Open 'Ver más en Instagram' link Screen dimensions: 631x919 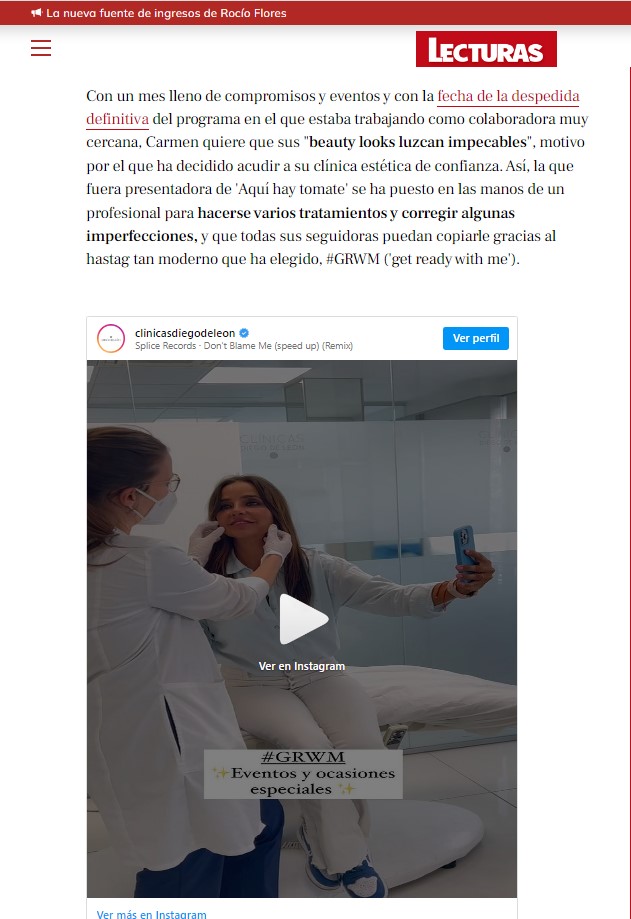[x=151, y=914]
